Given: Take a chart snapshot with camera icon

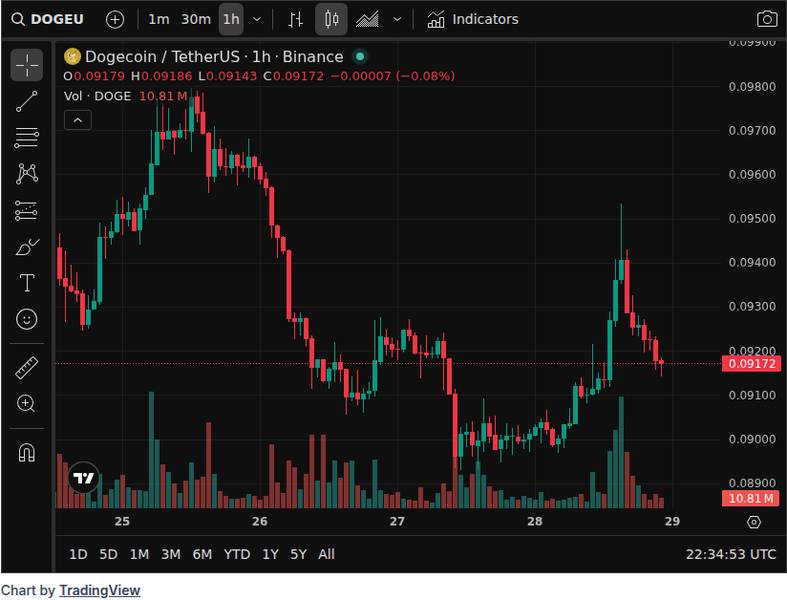Looking at the screenshot, I should tap(766, 20).
